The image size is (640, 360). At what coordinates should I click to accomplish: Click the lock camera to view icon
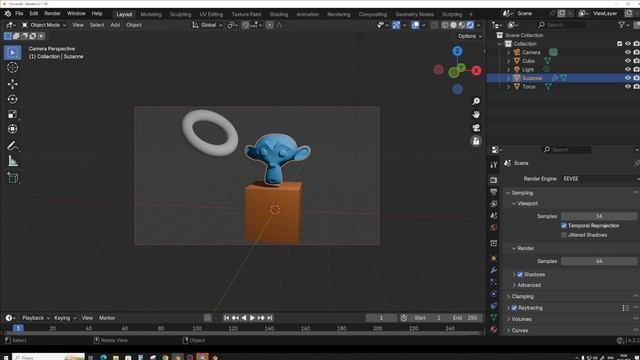[x=476, y=141]
